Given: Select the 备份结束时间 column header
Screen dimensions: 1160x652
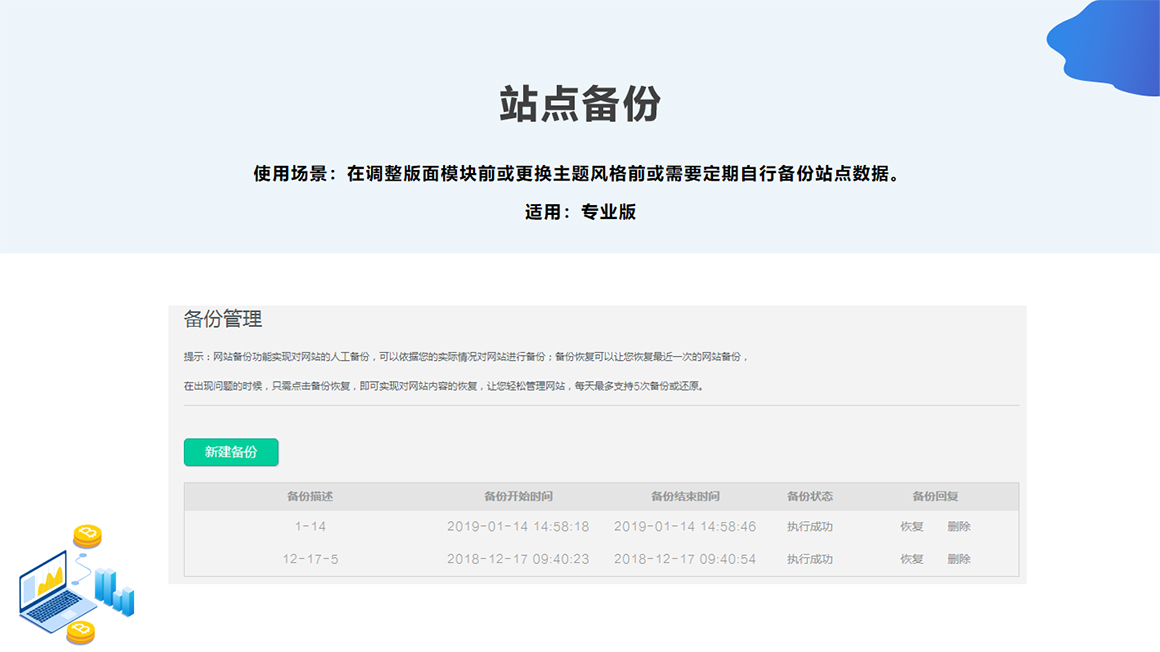Looking at the screenshot, I should (685, 497).
